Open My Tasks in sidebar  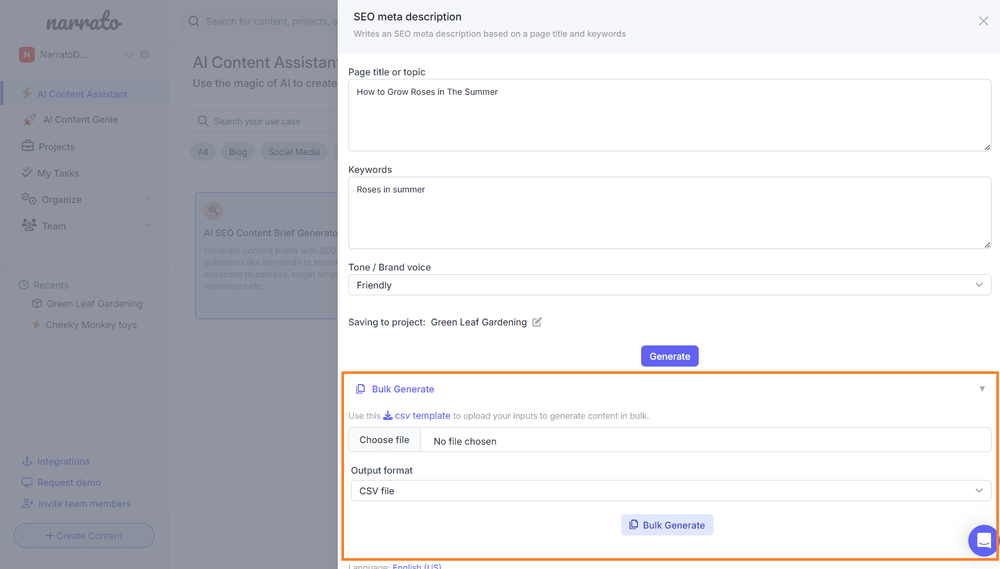(58, 173)
